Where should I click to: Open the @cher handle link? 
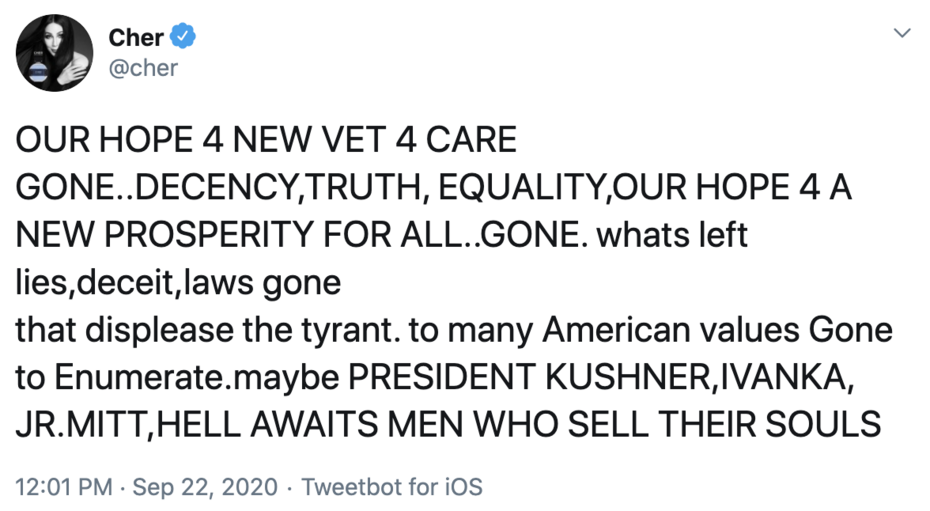pyautogui.click(x=143, y=68)
